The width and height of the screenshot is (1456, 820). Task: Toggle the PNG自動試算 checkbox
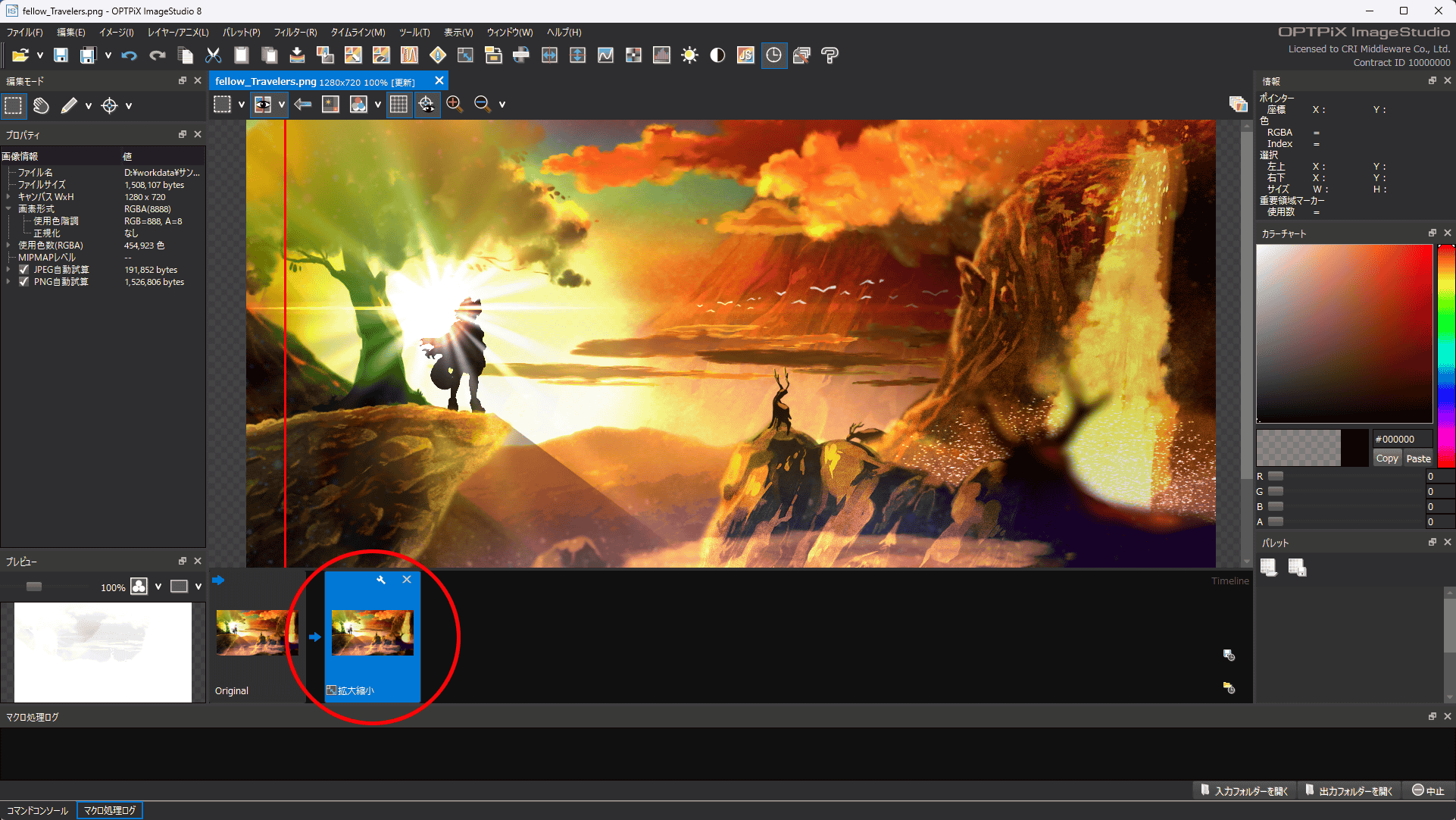pyautogui.click(x=23, y=282)
